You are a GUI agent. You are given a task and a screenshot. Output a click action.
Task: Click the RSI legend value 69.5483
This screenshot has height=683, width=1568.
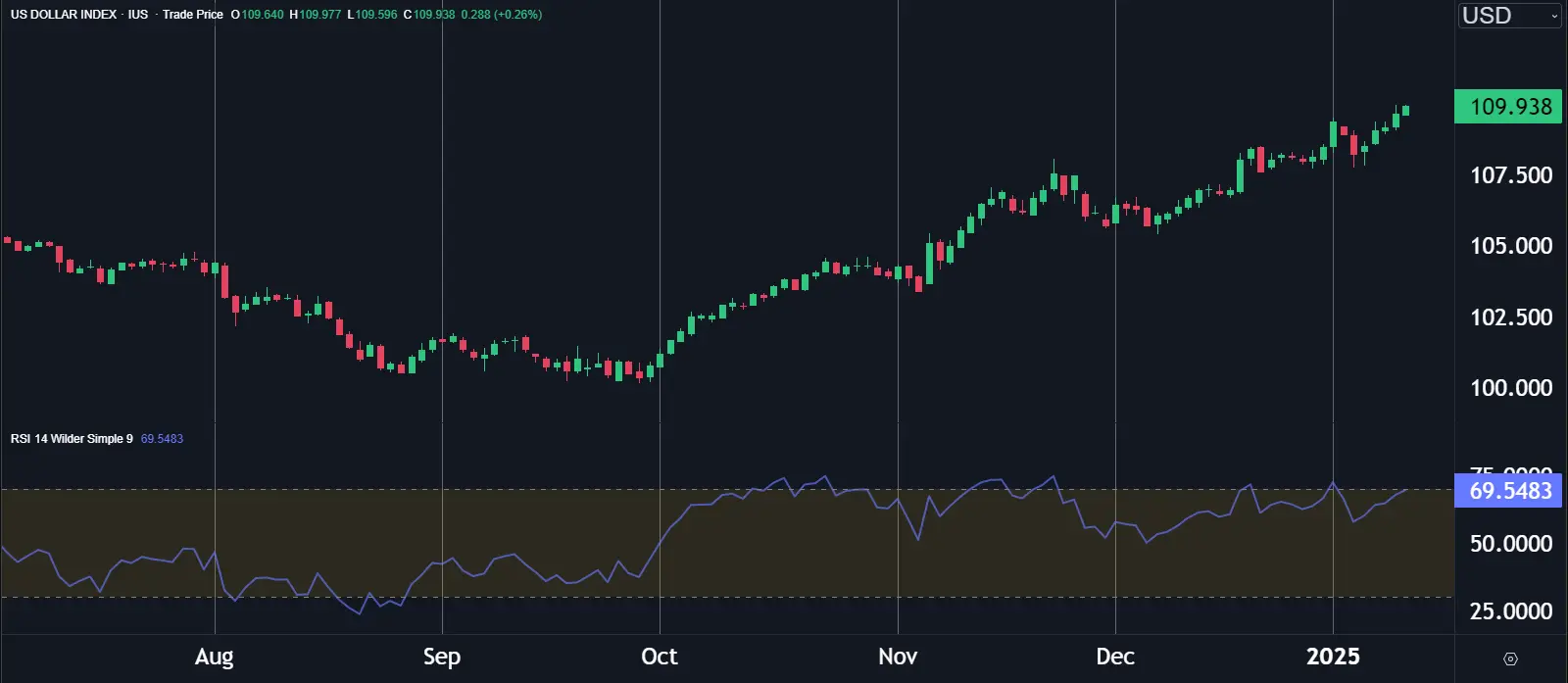point(162,439)
